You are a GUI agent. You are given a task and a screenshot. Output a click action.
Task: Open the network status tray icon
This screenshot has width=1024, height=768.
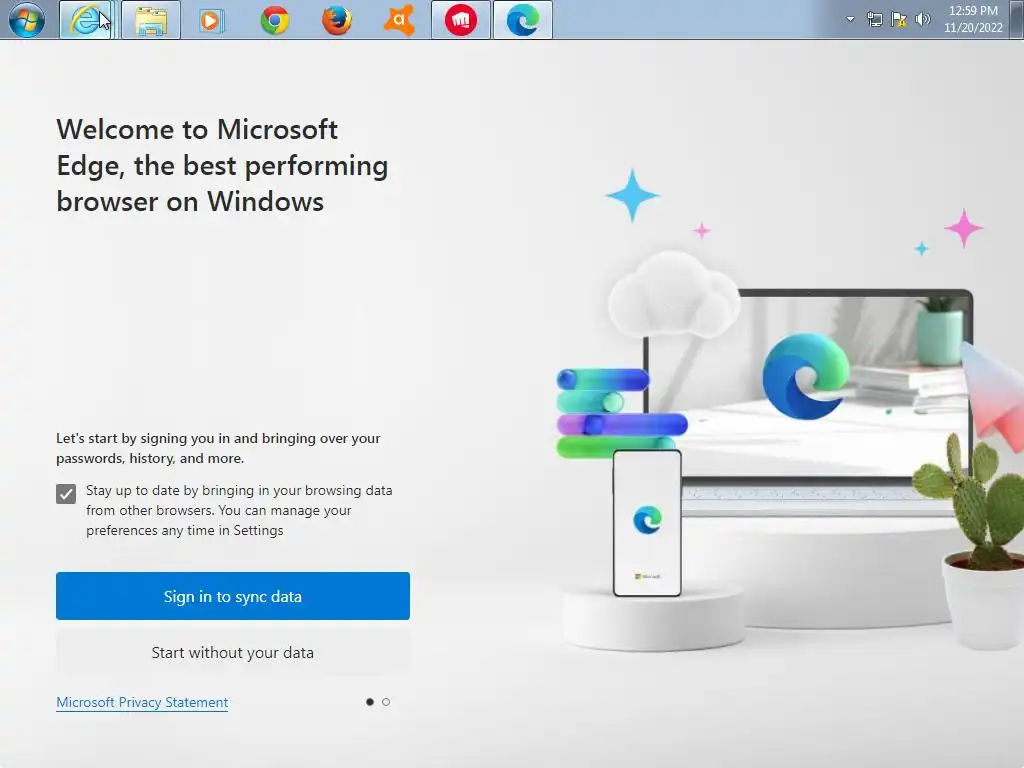[x=874, y=20]
